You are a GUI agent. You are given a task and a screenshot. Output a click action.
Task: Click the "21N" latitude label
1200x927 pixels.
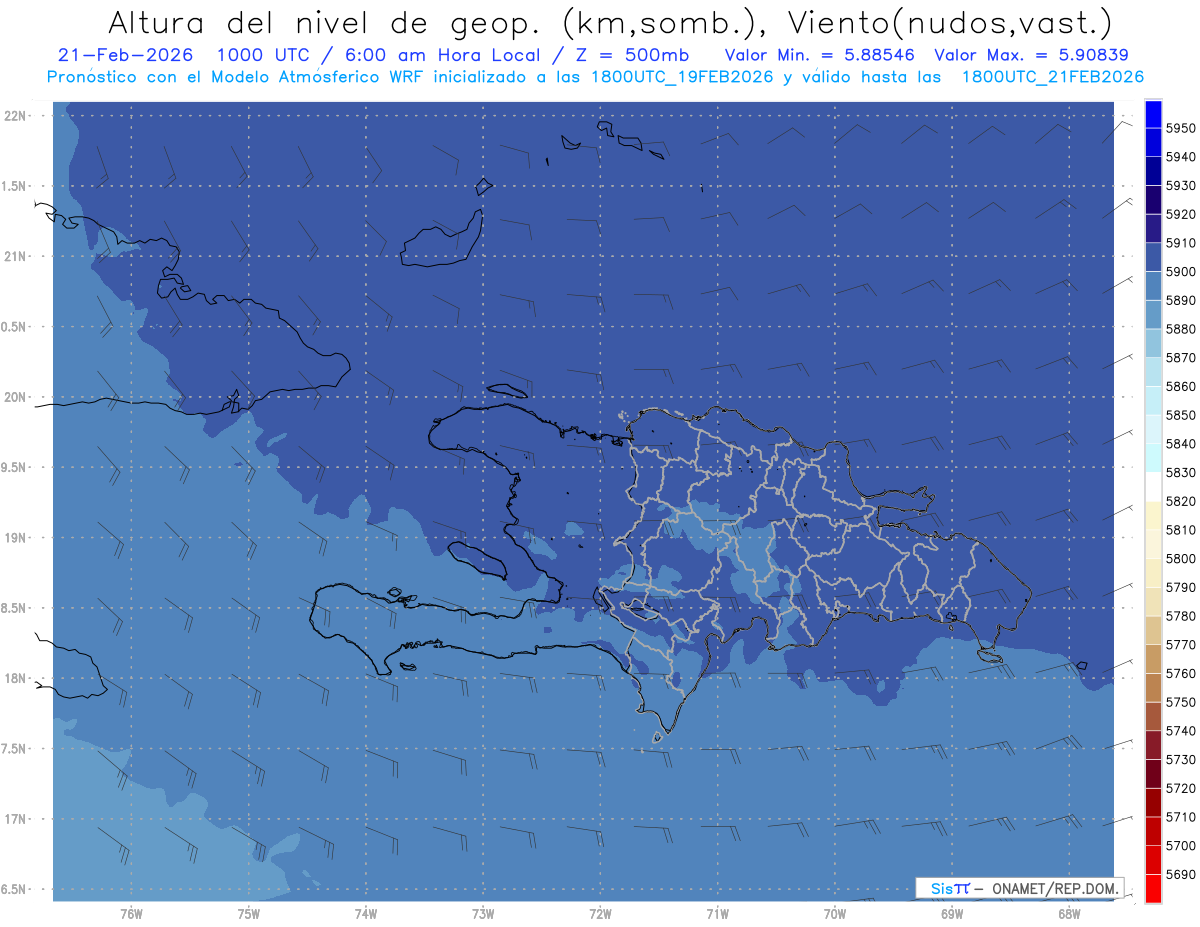pos(16,257)
